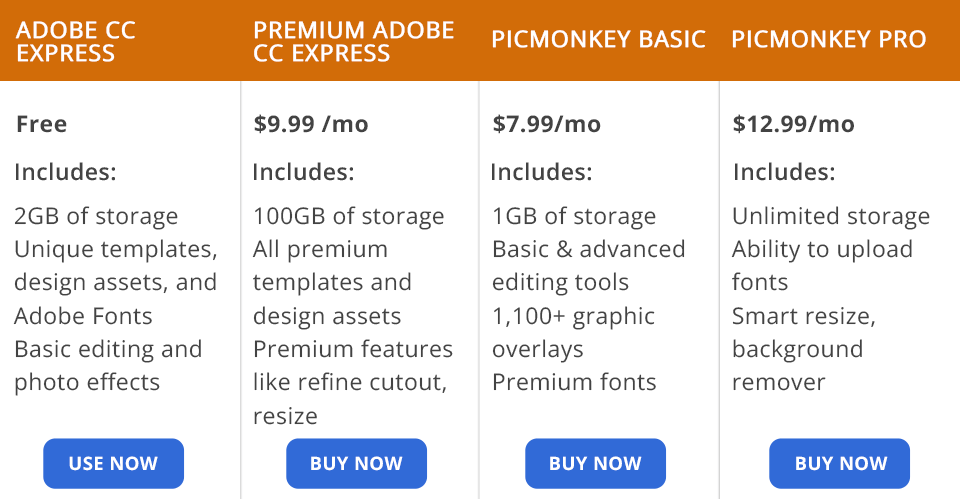Click the 1,100+ graphic overlays text
The width and height of the screenshot is (960, 499).
573,333
